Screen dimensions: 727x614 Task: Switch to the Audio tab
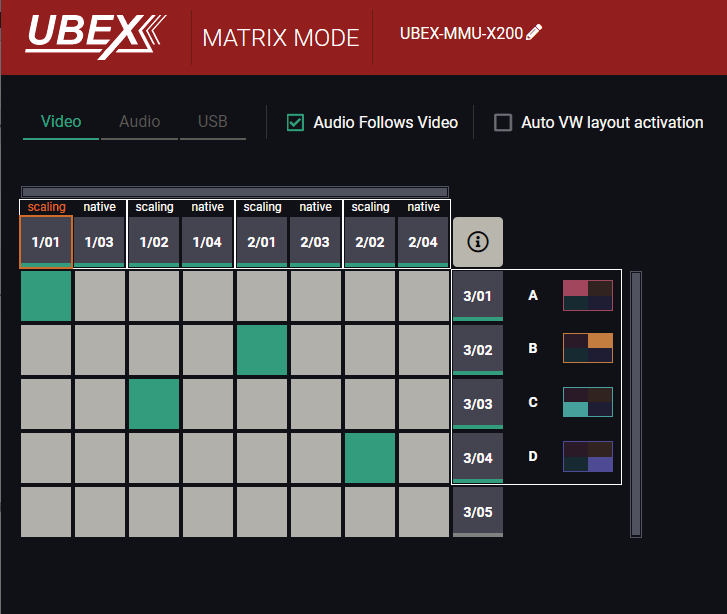coord(140,122)
